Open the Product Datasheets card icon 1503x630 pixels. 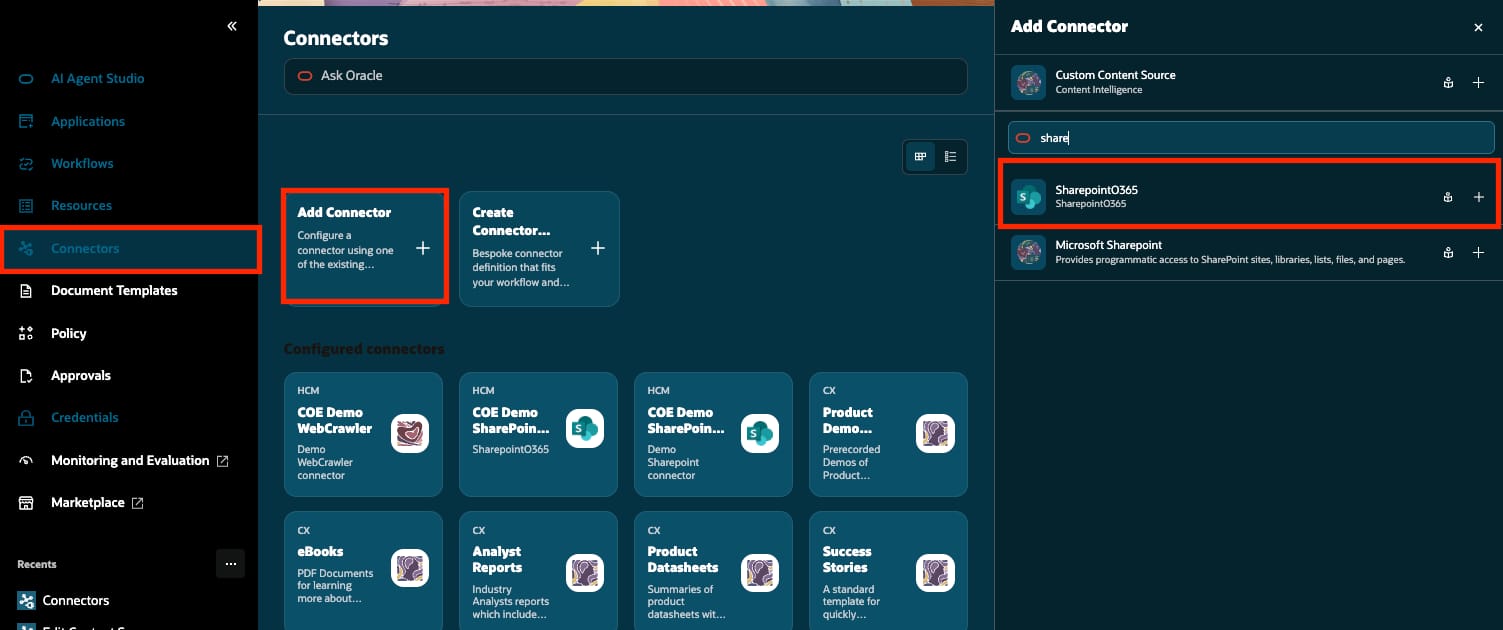760,572
